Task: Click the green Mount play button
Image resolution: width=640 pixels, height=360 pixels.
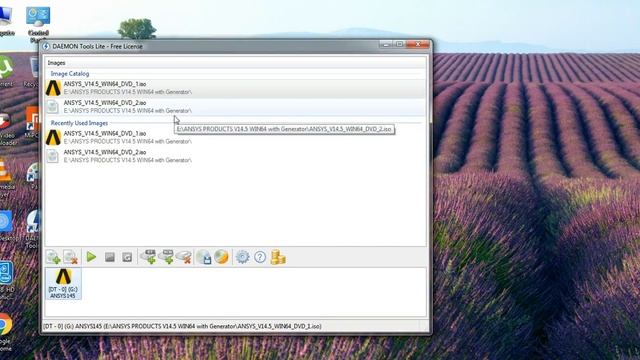Action: pyautogui.click(x=91, y=257)
